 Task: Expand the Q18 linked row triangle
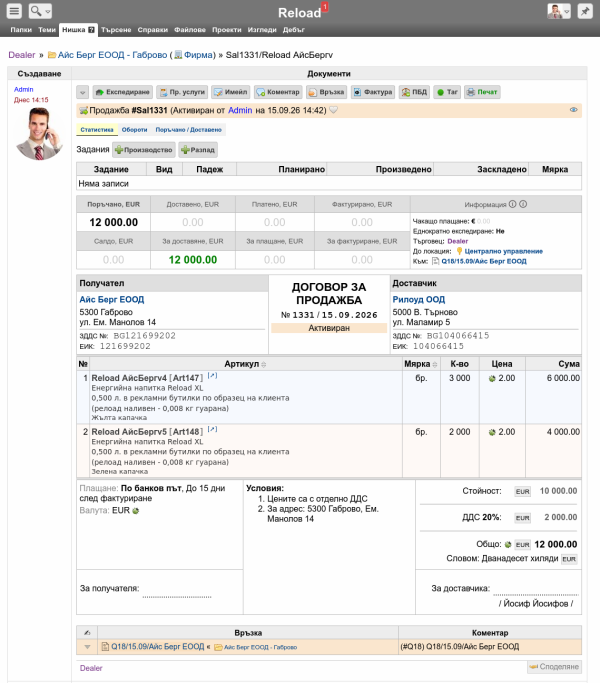[x=87, y=647]
